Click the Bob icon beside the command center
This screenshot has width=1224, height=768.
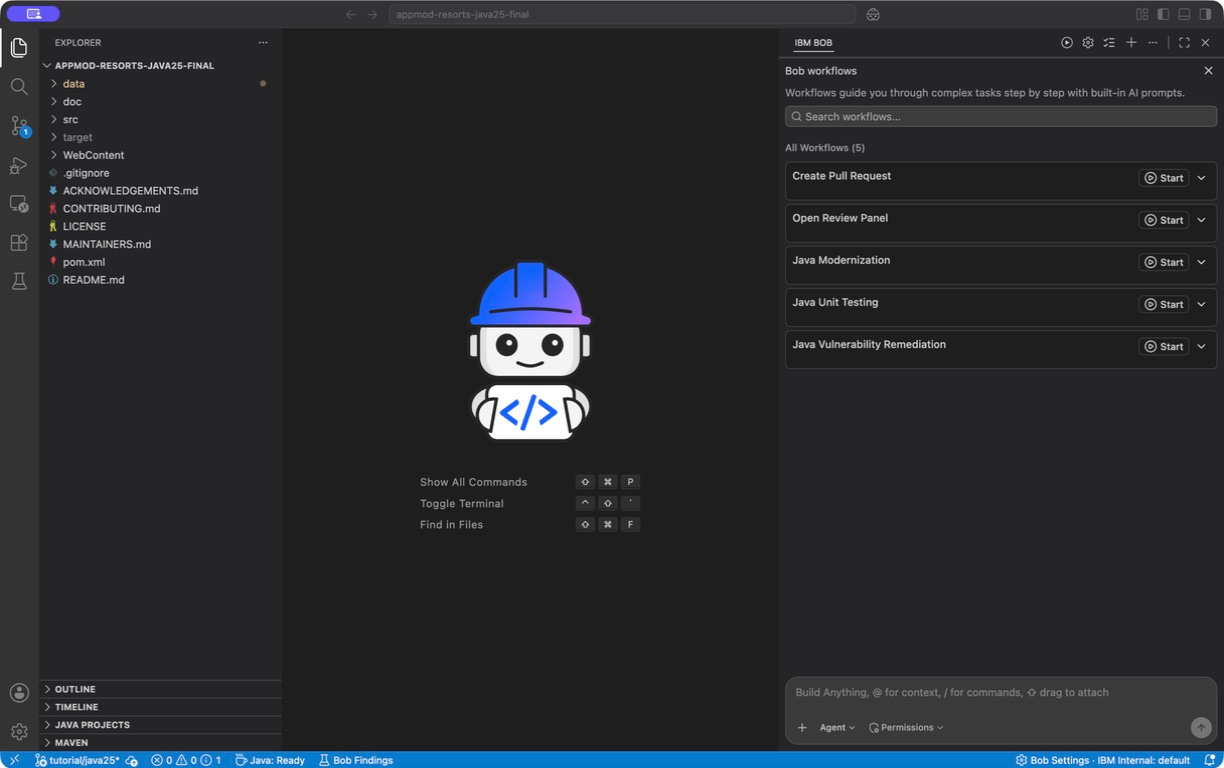(873, 15)
